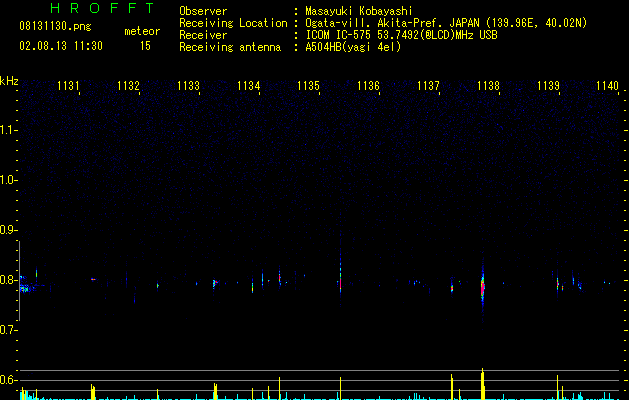Click the kHz axis unit label
The image size is (629, 400).
pos(9,81)
